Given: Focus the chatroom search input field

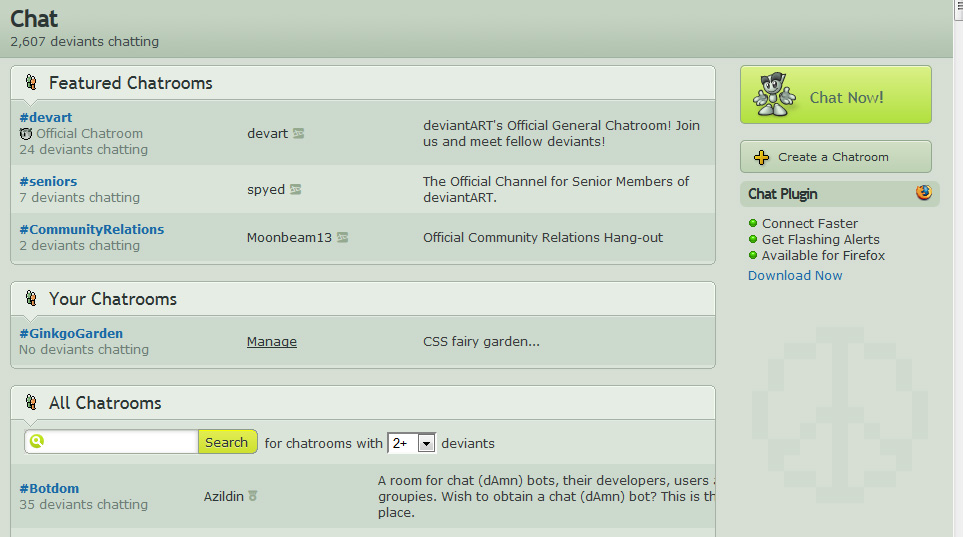Looking at the screenshot, I should click(x=112, y=442).
